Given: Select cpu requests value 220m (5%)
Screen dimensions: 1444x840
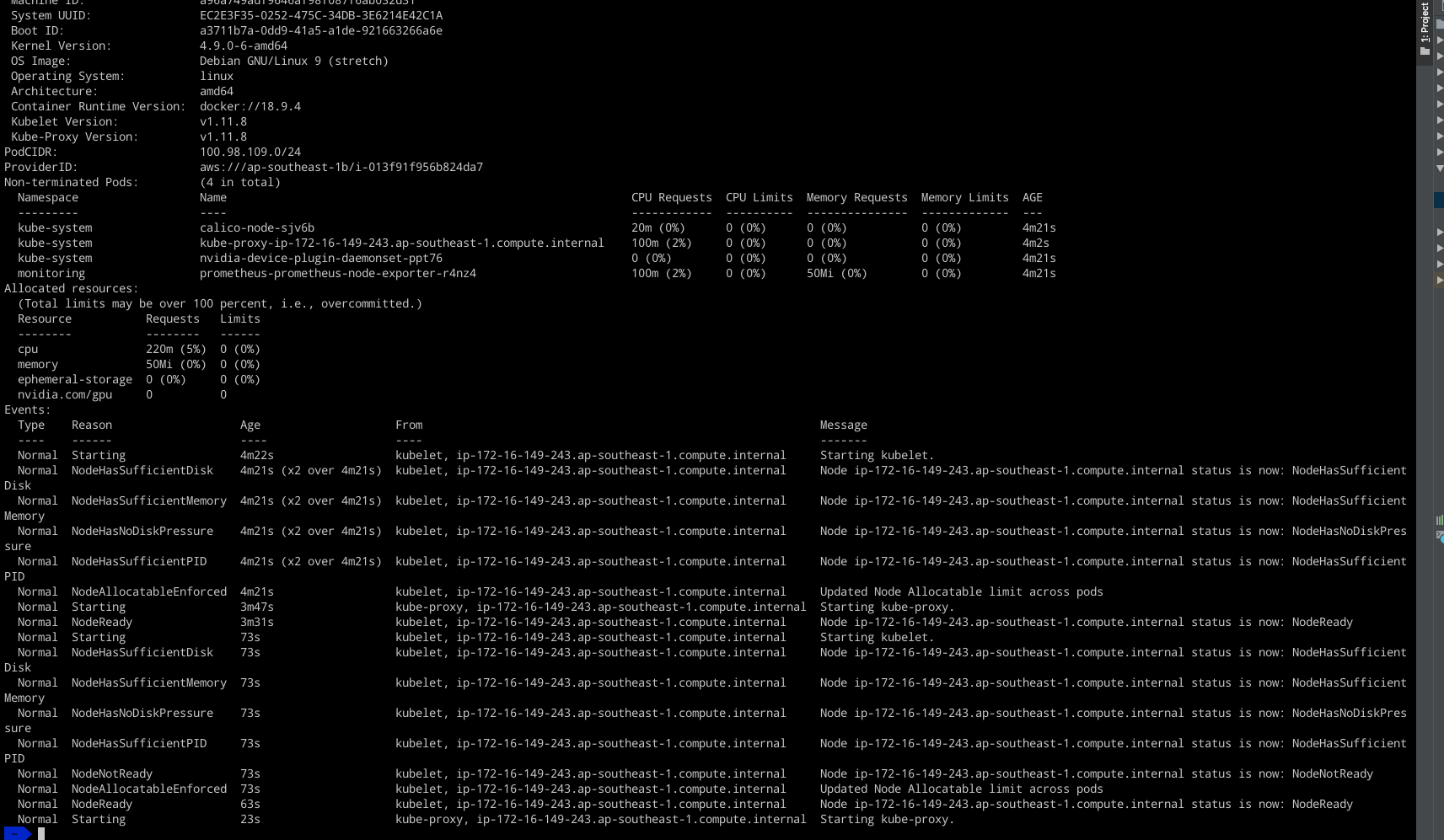Looking at the screenshot, I should pos(176,349).
